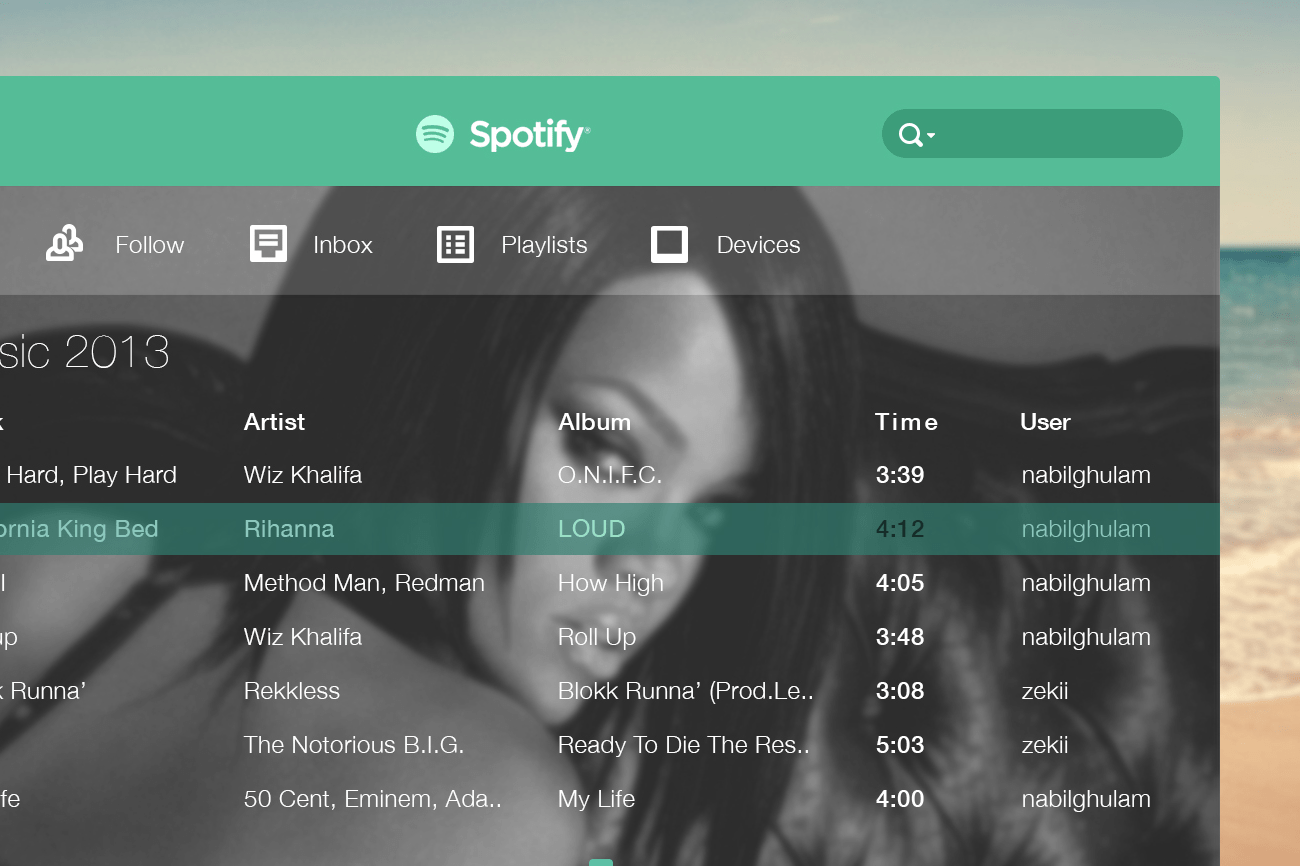
Task: Click the Playlists list icon
Action: point(455,244)
